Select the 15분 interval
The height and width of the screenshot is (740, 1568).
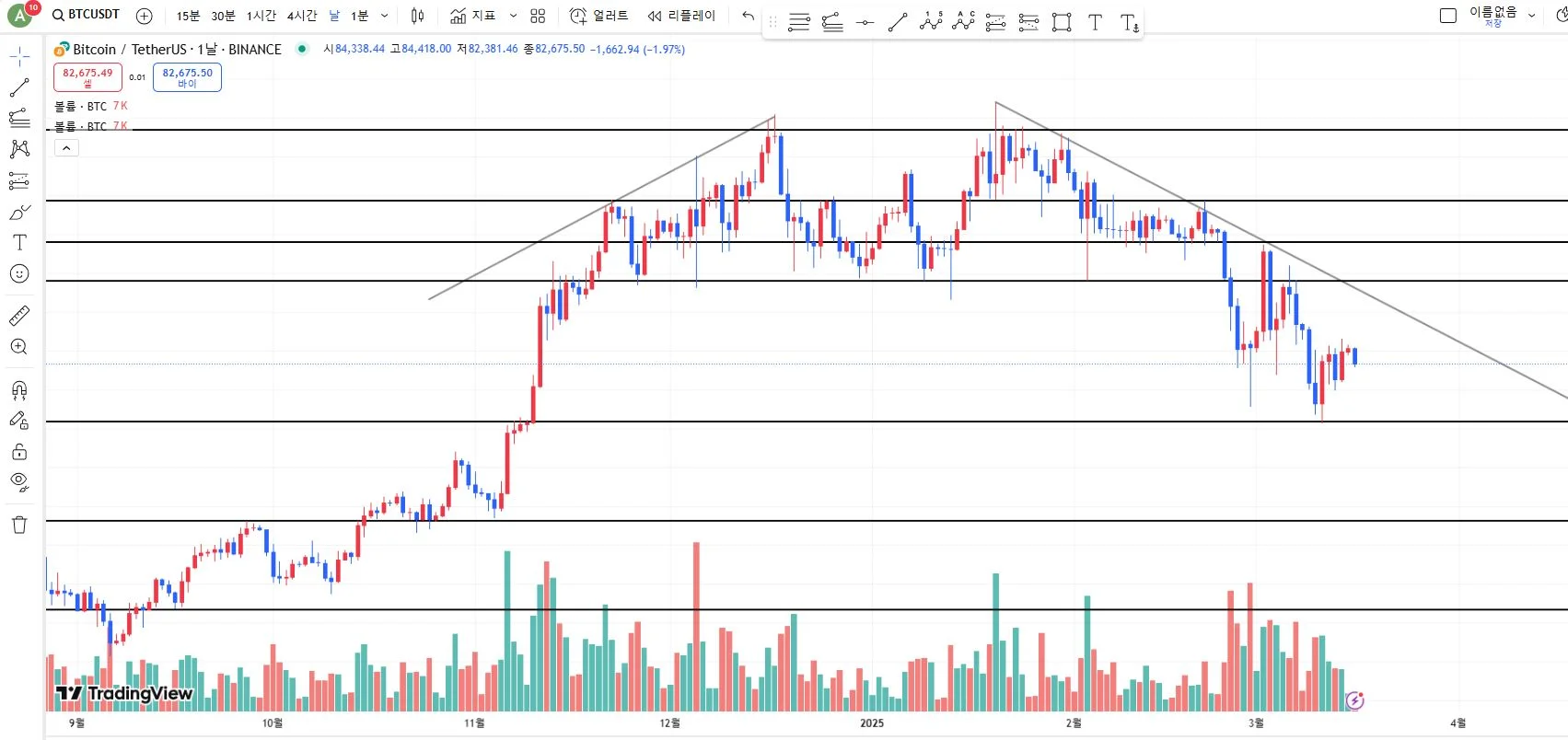188,16
